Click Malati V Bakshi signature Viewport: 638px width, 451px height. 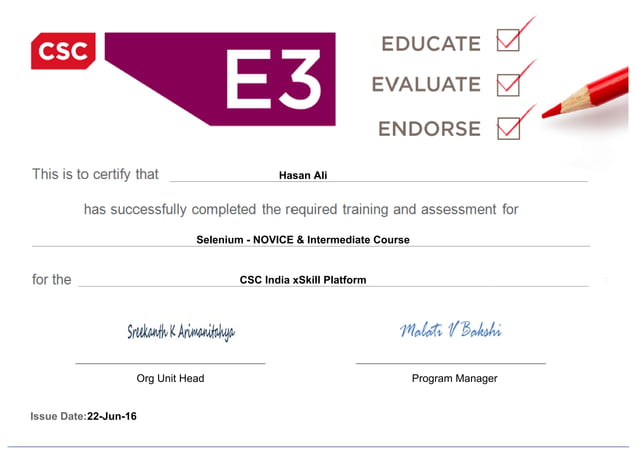click(450, 330)
